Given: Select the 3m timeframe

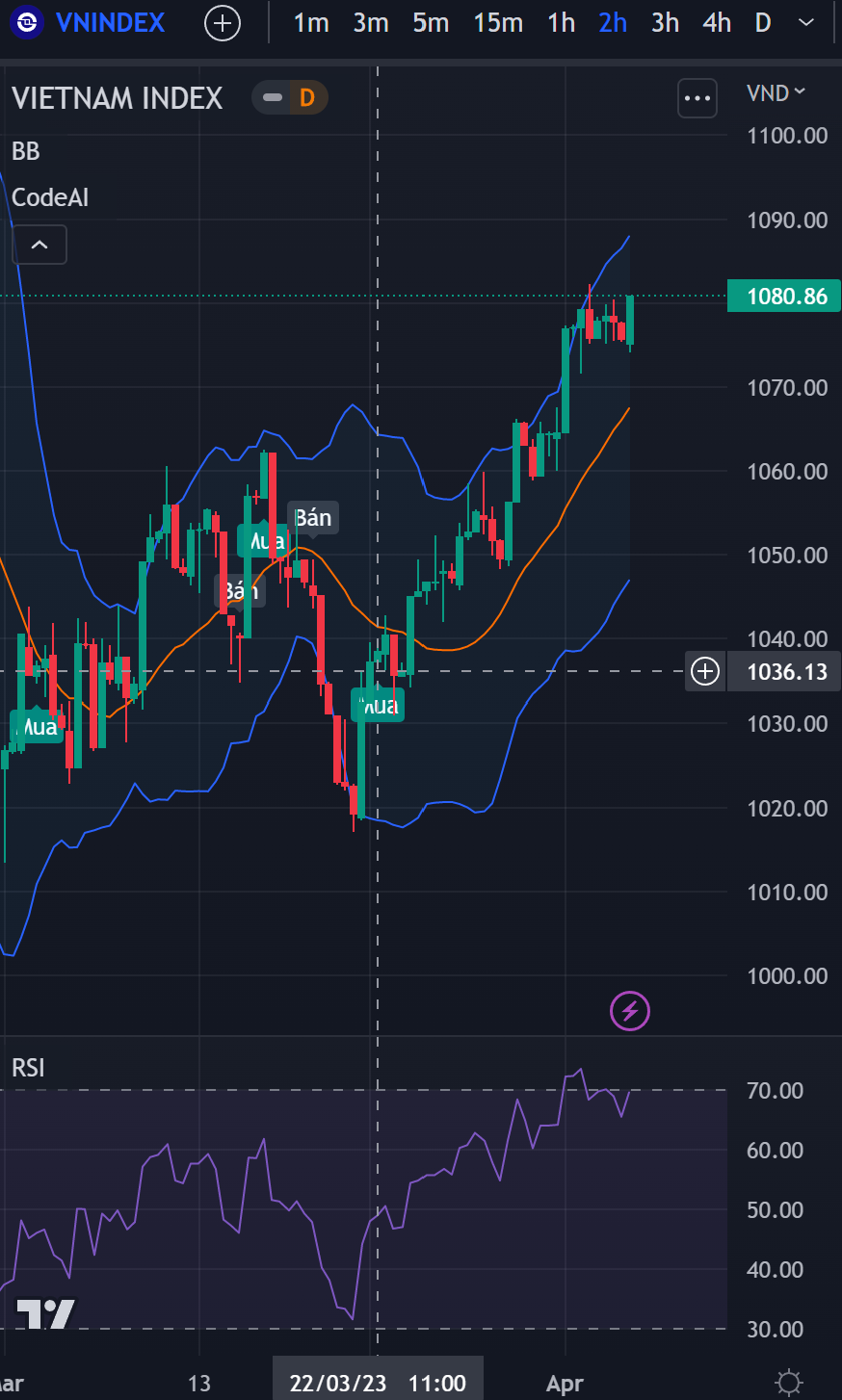Looking at the screenshot, I should click(x=371, y=22).
